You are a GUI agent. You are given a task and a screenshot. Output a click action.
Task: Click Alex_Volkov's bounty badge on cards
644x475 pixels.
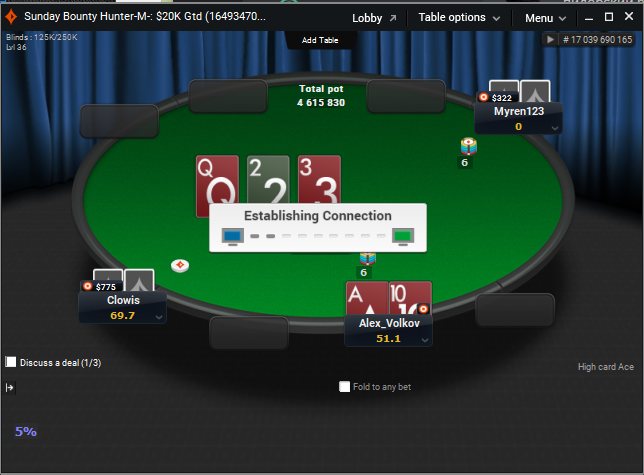(423, 309)
